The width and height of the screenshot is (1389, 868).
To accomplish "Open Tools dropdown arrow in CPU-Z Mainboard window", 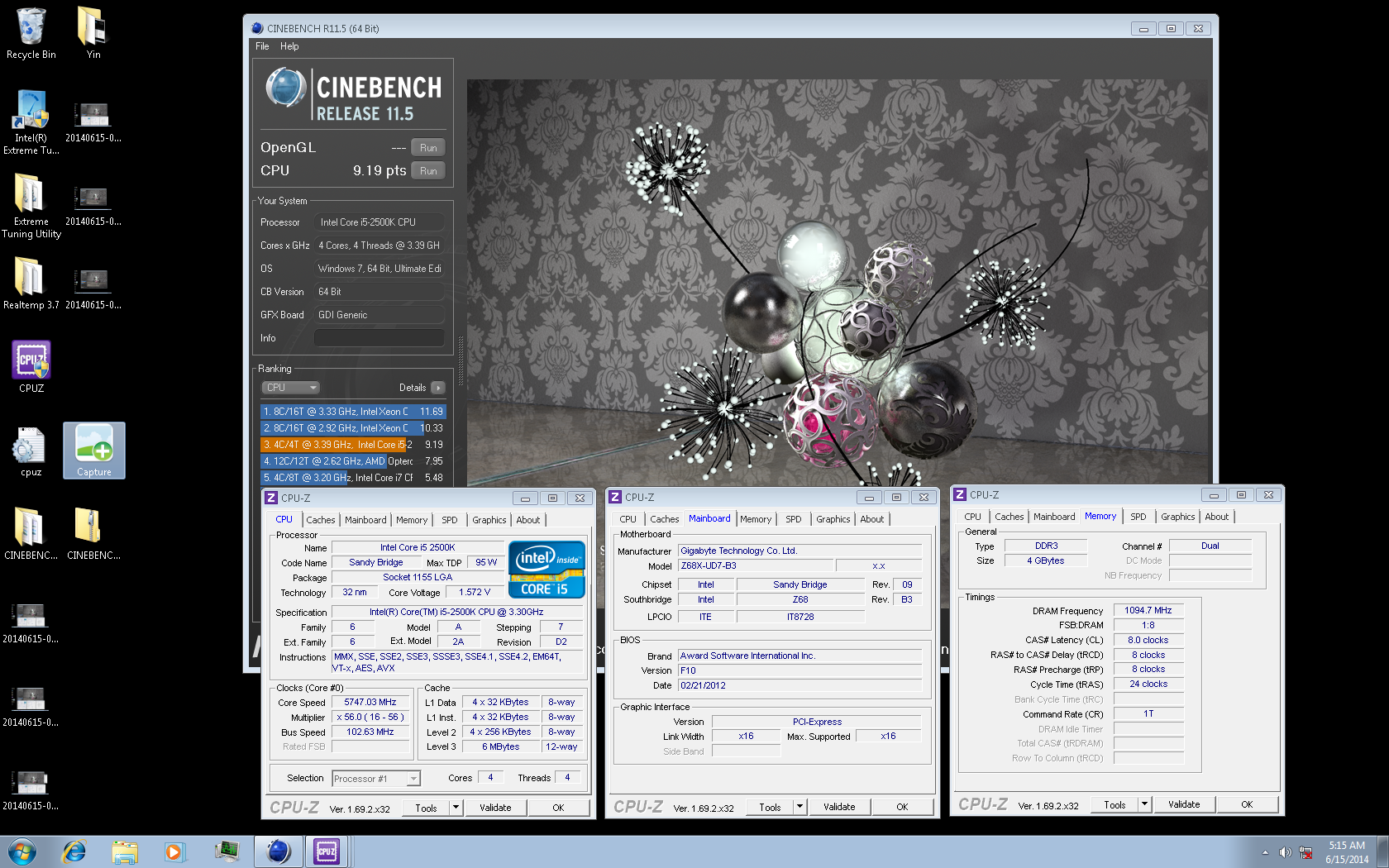I will click(x=800, y=807).
